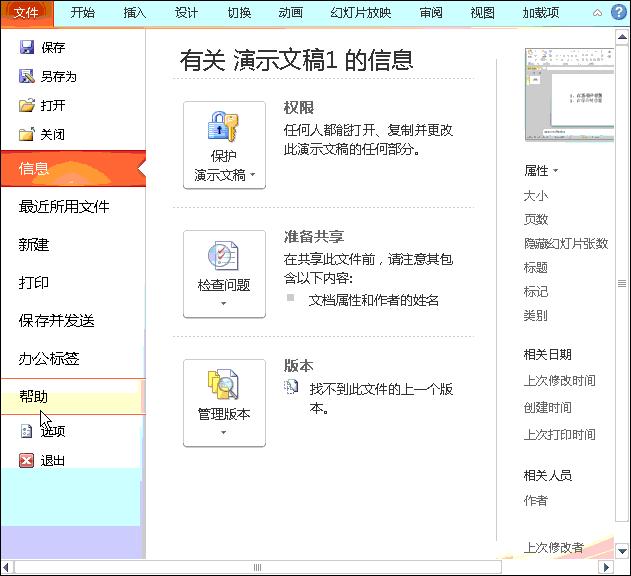The width and height of the screenshot is (631, 576).
Task: Click the horizontal scrollbar thumb
Action: pyautogui.click(x=258, y=568)
